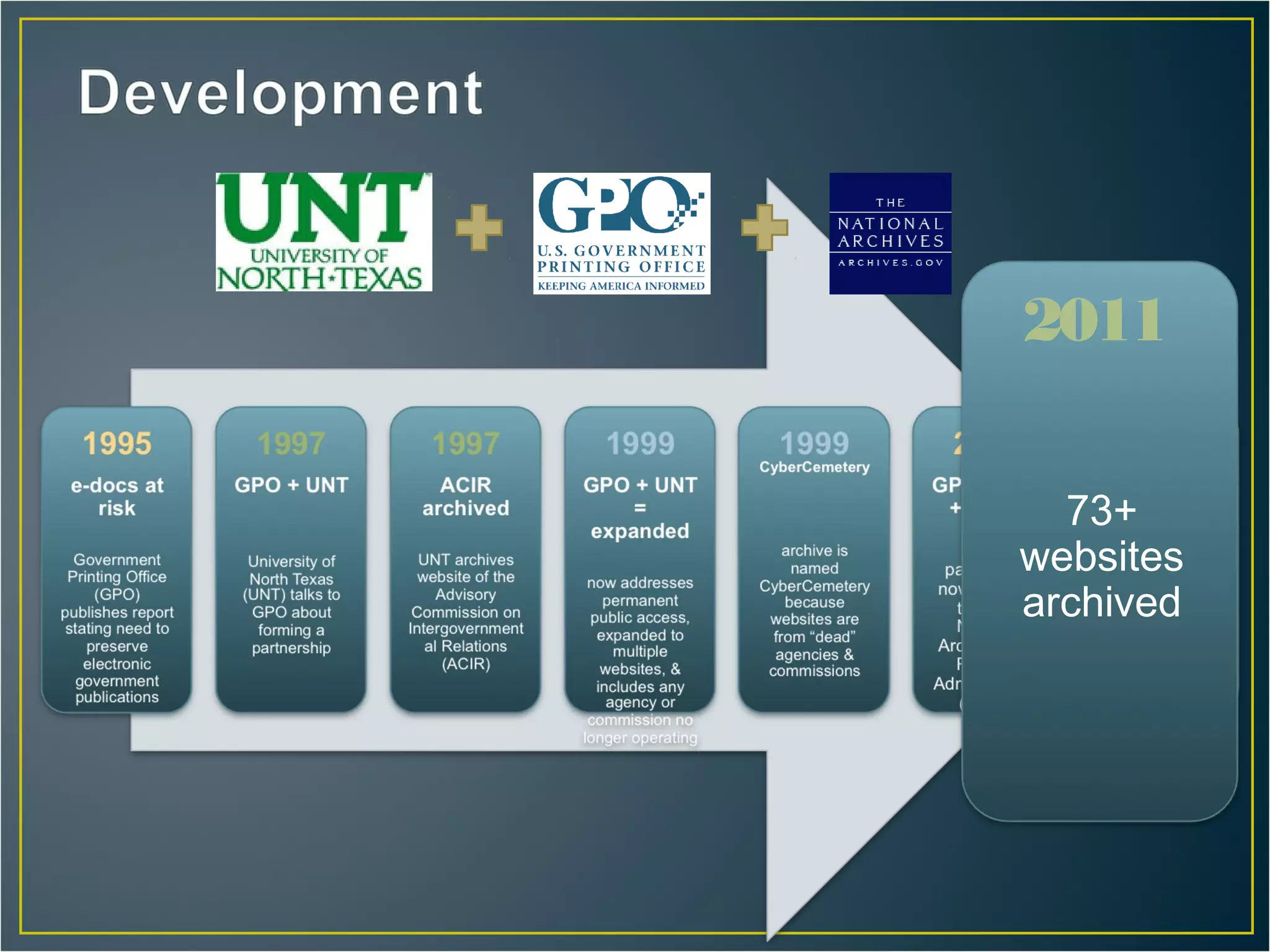Click the GPO Government Printing Office logo
This screenshot has width=1270, height=952.
point(621,233)
